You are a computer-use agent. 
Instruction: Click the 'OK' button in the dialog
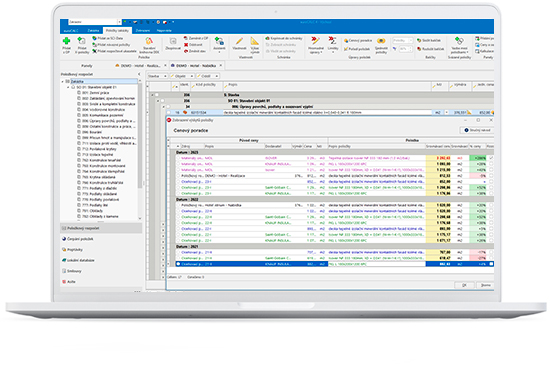[x=464, y=285]
